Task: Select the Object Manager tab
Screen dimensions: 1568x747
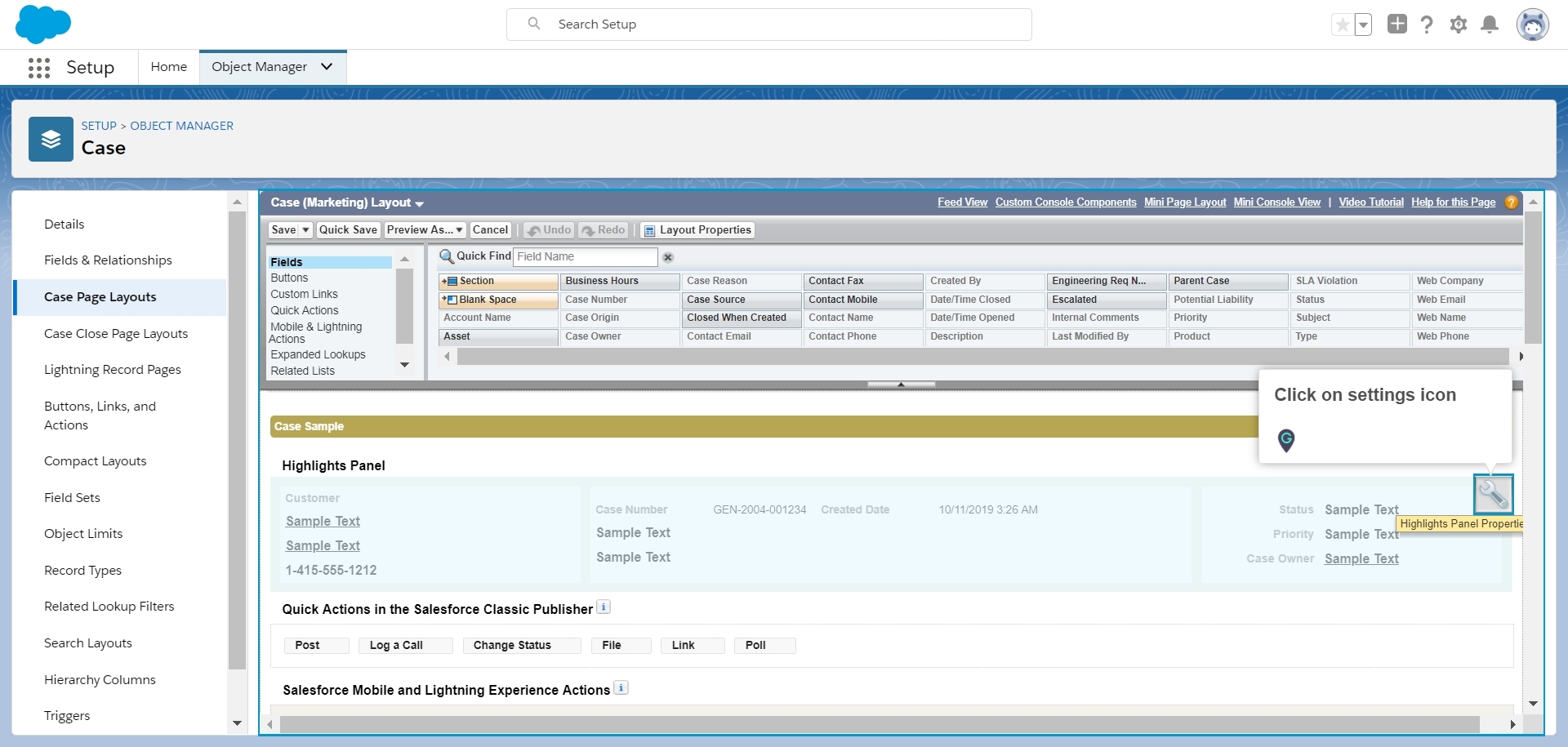Action: coord(260,67)
